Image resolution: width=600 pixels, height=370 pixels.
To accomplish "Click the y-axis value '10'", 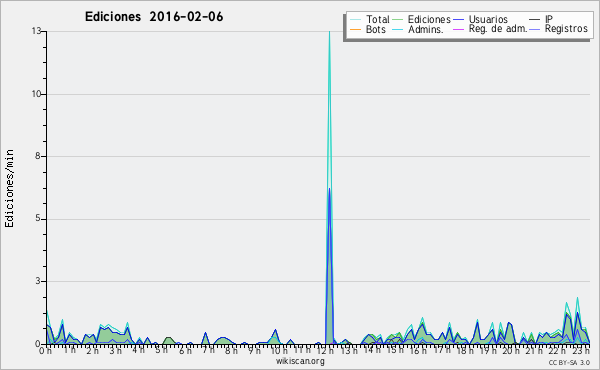I will coord(36,94).
